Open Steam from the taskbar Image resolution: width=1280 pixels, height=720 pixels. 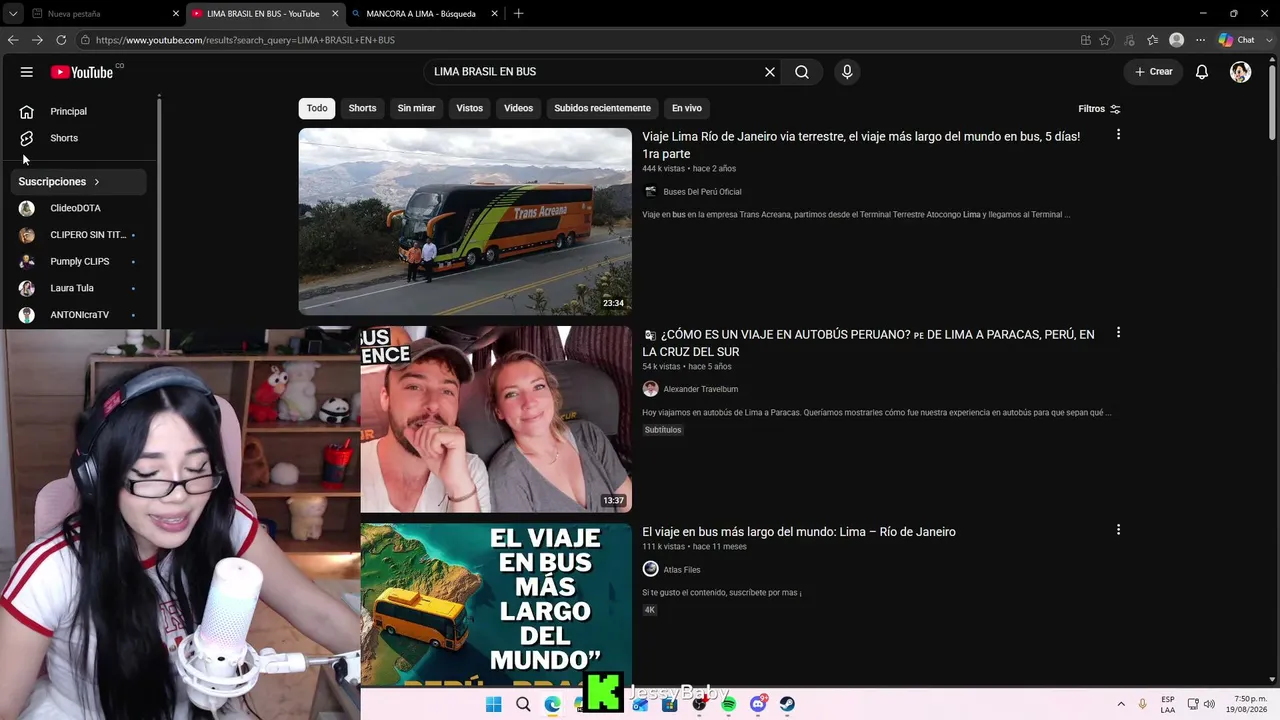(787, 704)
